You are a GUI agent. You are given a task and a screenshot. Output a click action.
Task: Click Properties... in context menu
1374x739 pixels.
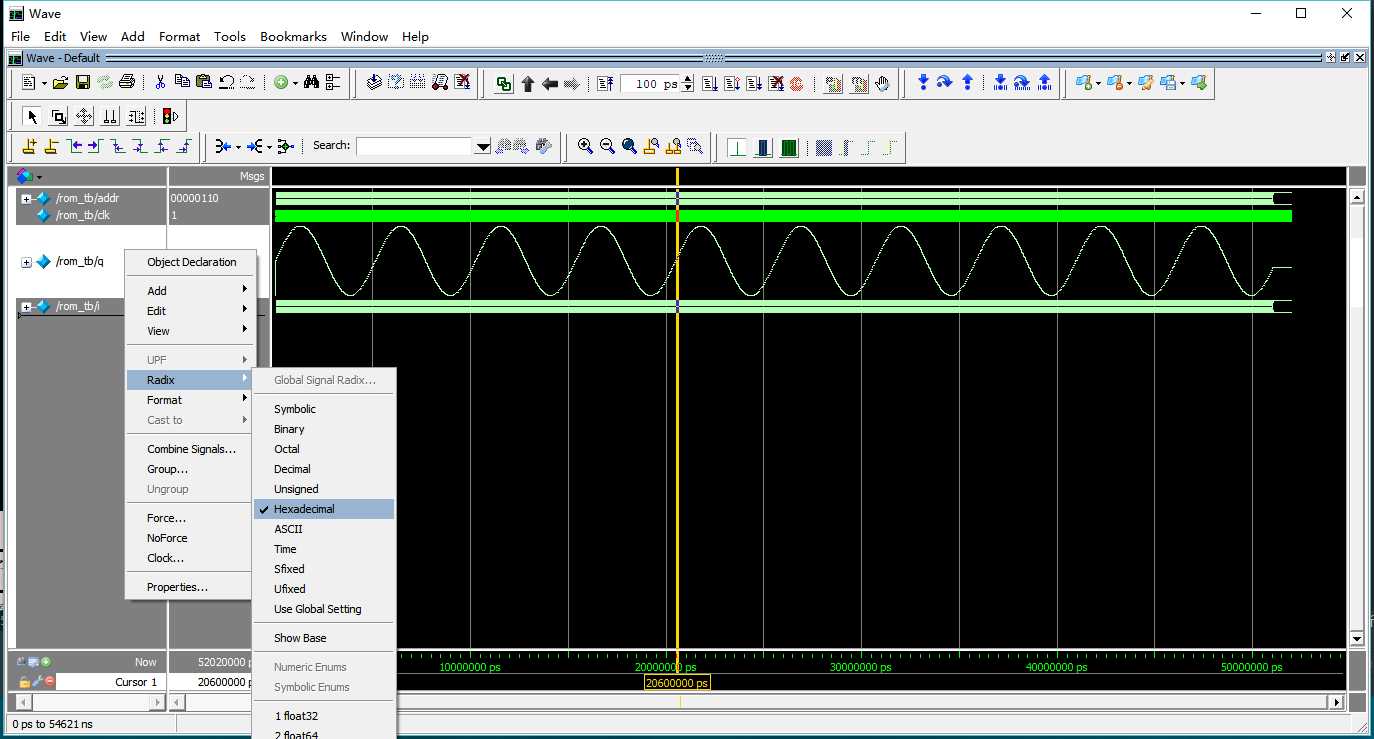pyautogui.click(x=190, y=587)
